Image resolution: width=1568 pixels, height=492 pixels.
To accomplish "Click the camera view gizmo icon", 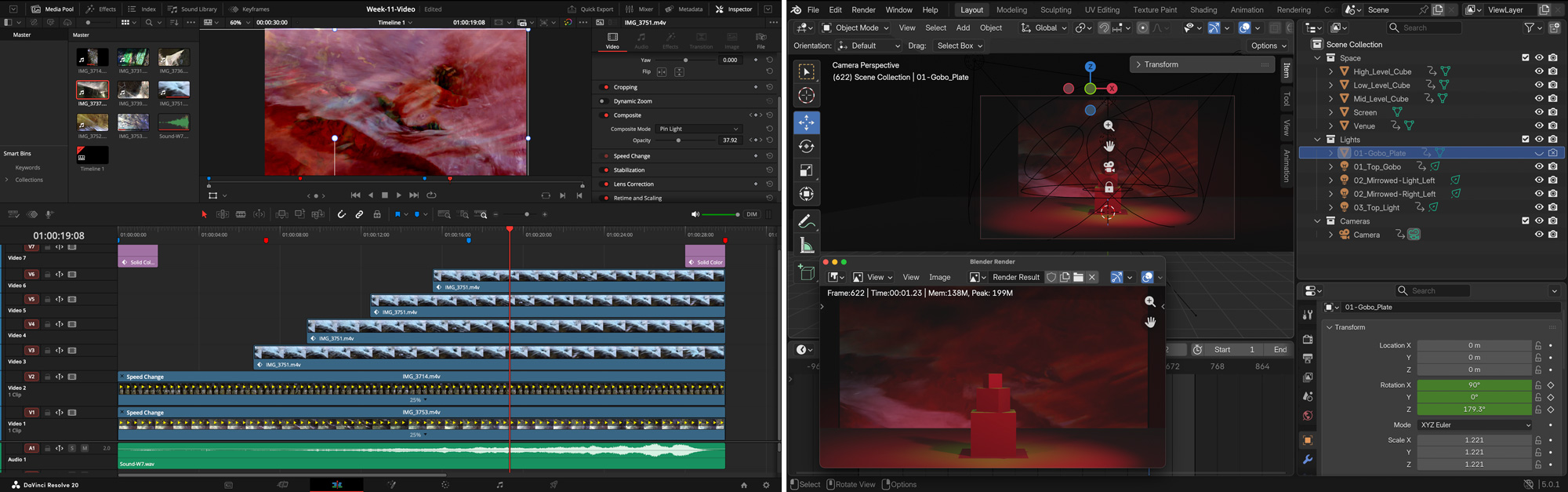I will [1109, 166].
